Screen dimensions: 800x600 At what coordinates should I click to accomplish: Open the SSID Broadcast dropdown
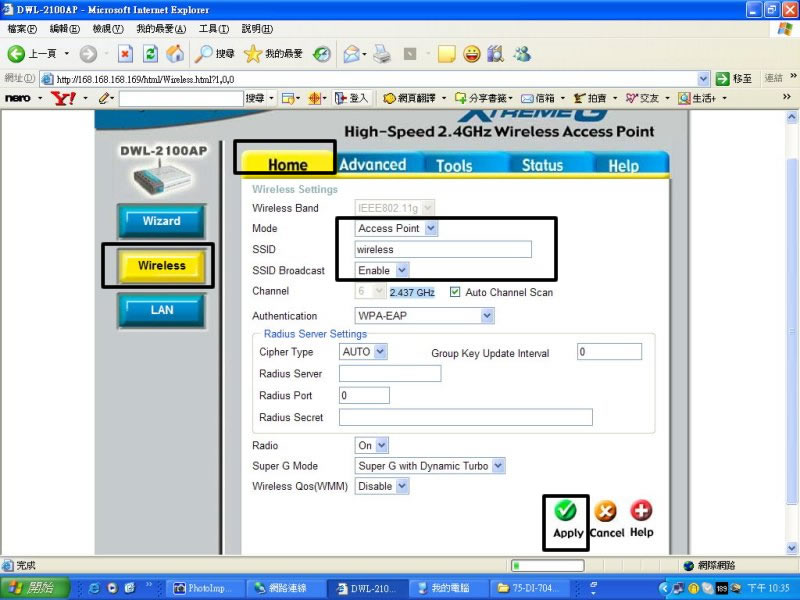click(402, 270)
